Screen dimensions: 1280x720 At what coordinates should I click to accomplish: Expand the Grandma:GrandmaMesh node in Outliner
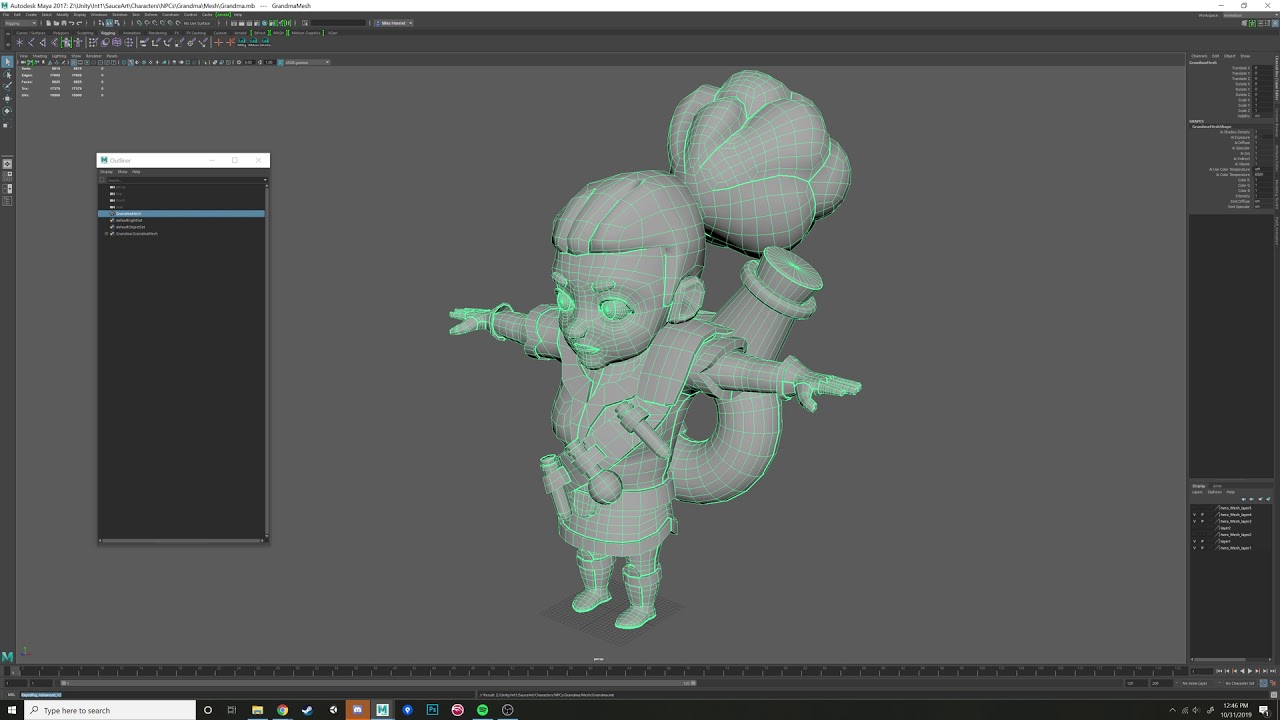point(106,234)
